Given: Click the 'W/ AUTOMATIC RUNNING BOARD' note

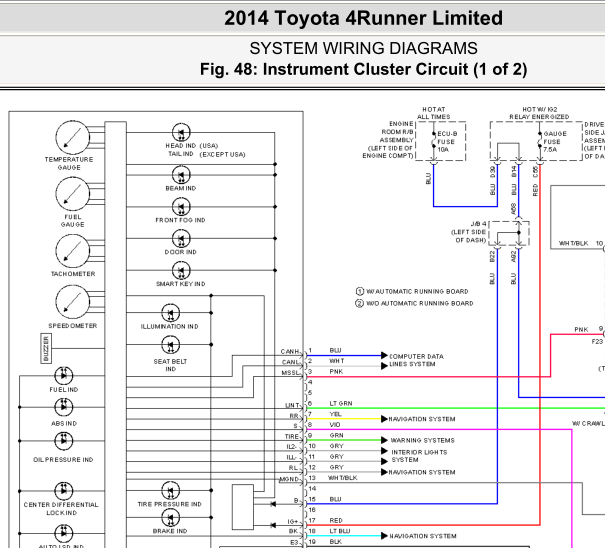Looking at the screenshot, I should [x=417, y=291].
